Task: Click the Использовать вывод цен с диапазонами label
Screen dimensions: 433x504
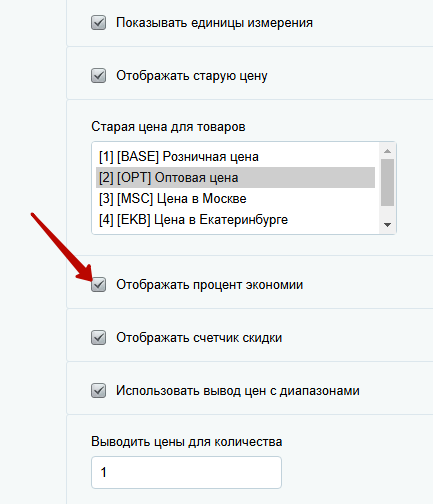Action: (238, 391)
